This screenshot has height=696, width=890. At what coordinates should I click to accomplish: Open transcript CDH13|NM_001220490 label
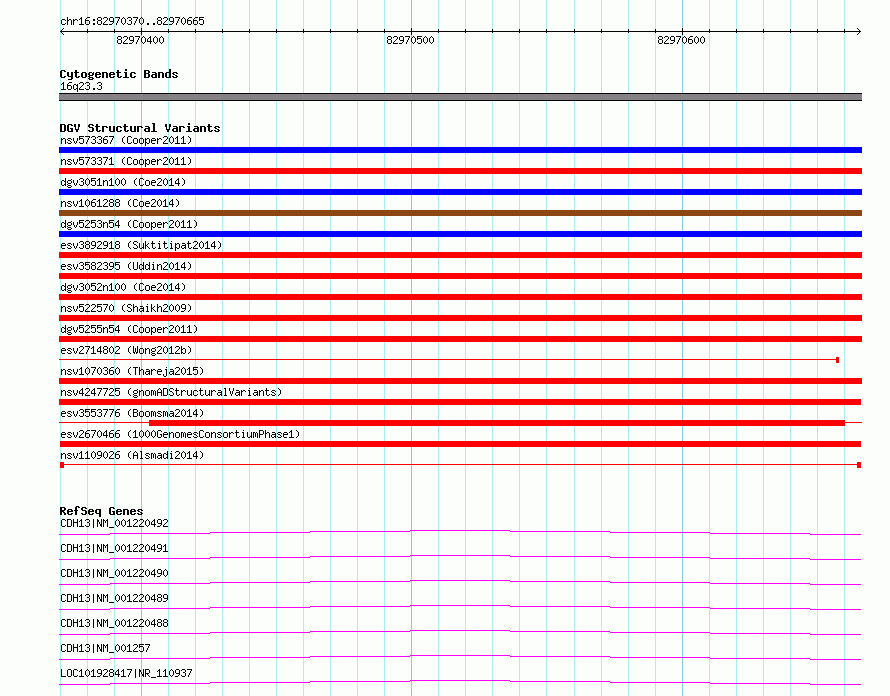pyautogui.click(x=114, y=573)
